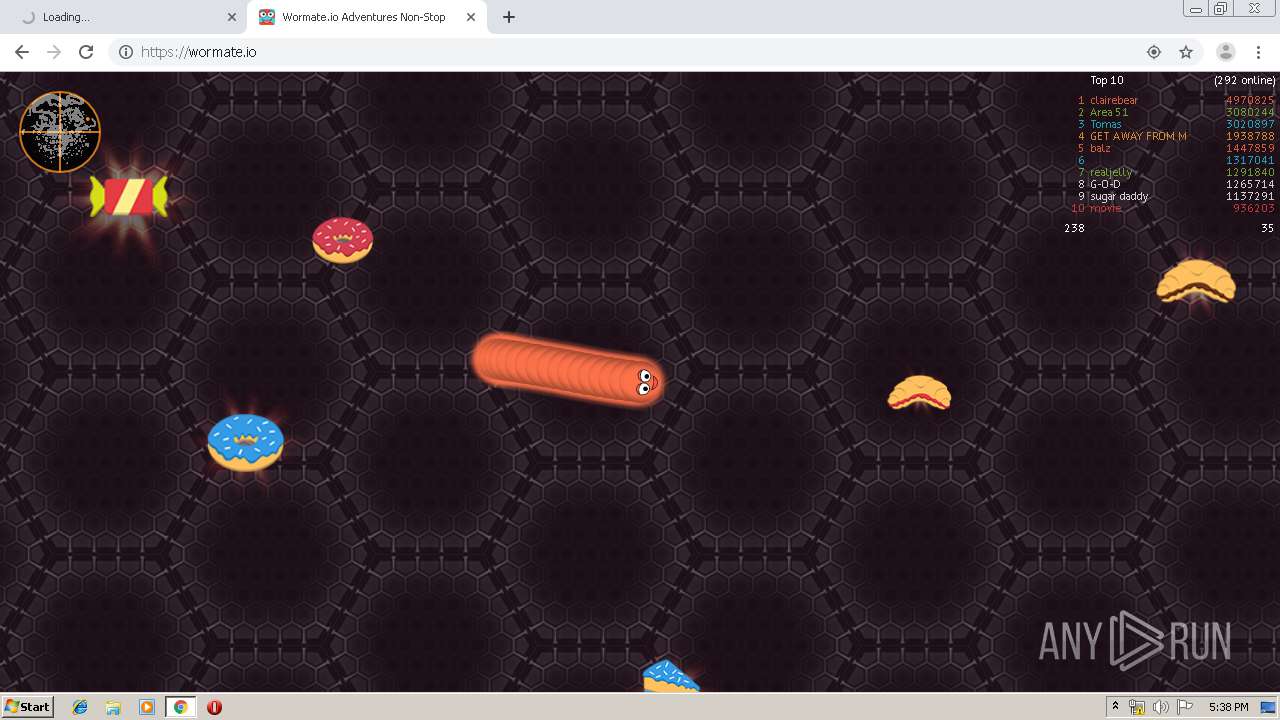This screenshot has height=720, width=1280.
Task: Click leaderboard entry balz
Action: click(x=1100, y=148)
